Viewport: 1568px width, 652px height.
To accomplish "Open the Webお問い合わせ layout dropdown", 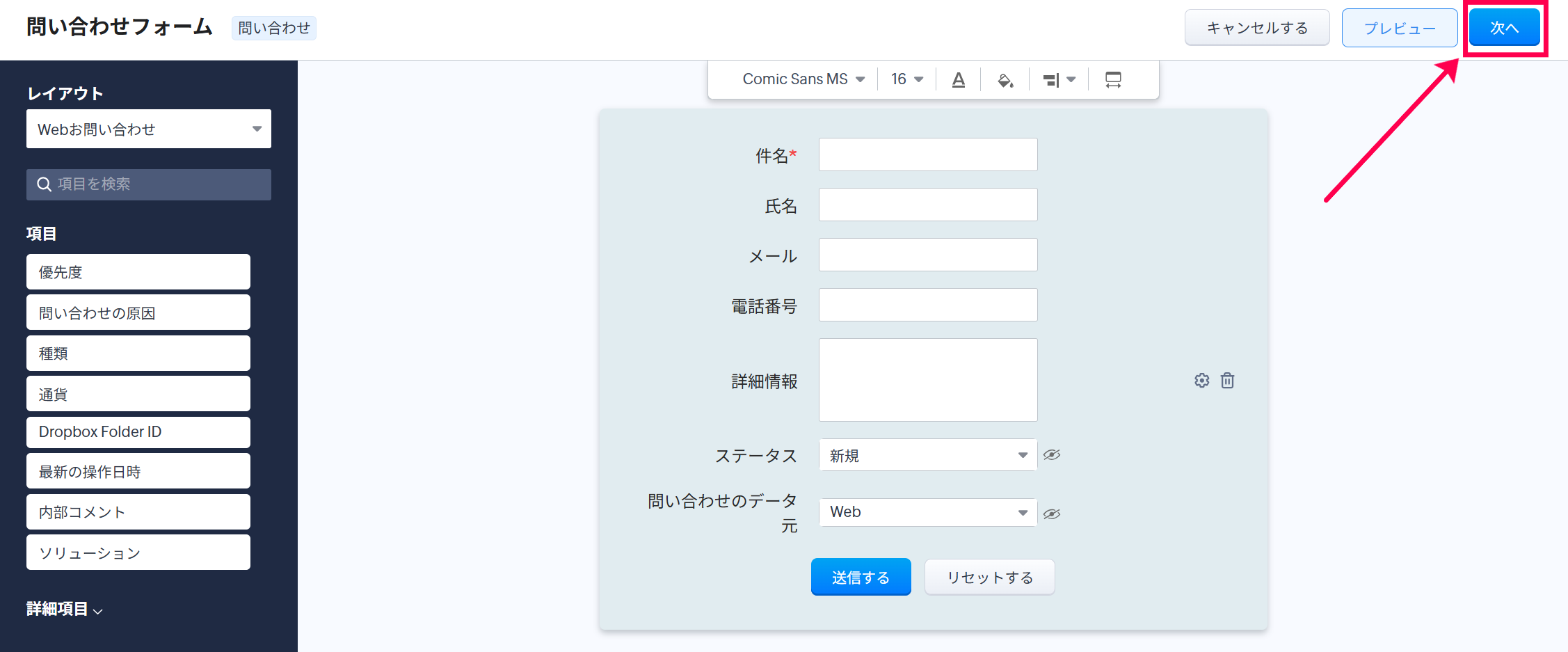I will pos(149,129).
